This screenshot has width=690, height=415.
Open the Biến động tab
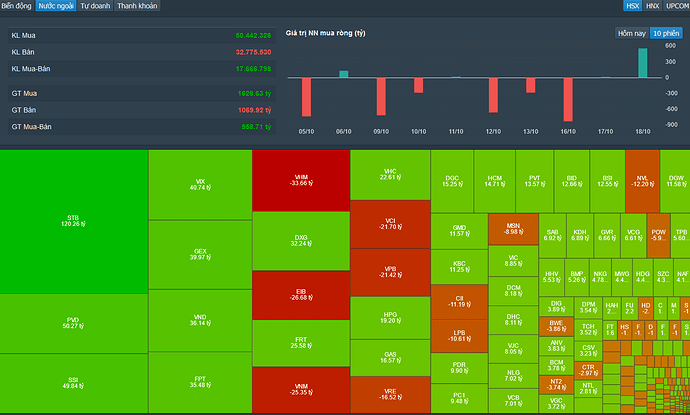pos(16,6)
